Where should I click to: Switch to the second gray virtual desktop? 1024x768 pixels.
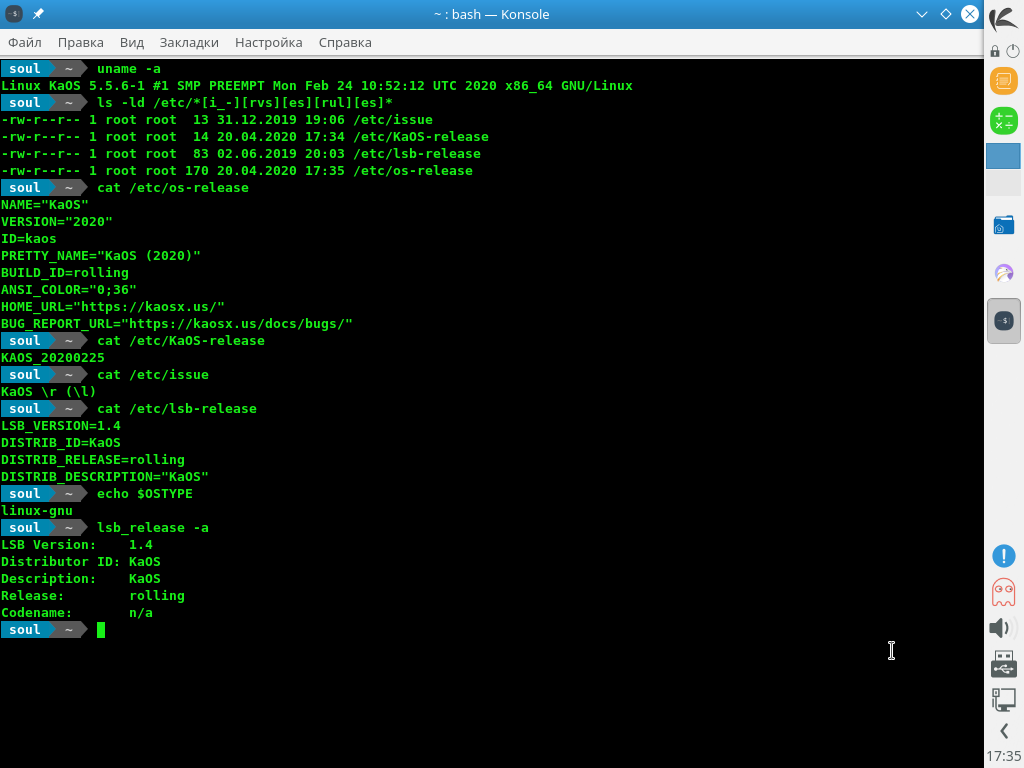click(1003, 184)
